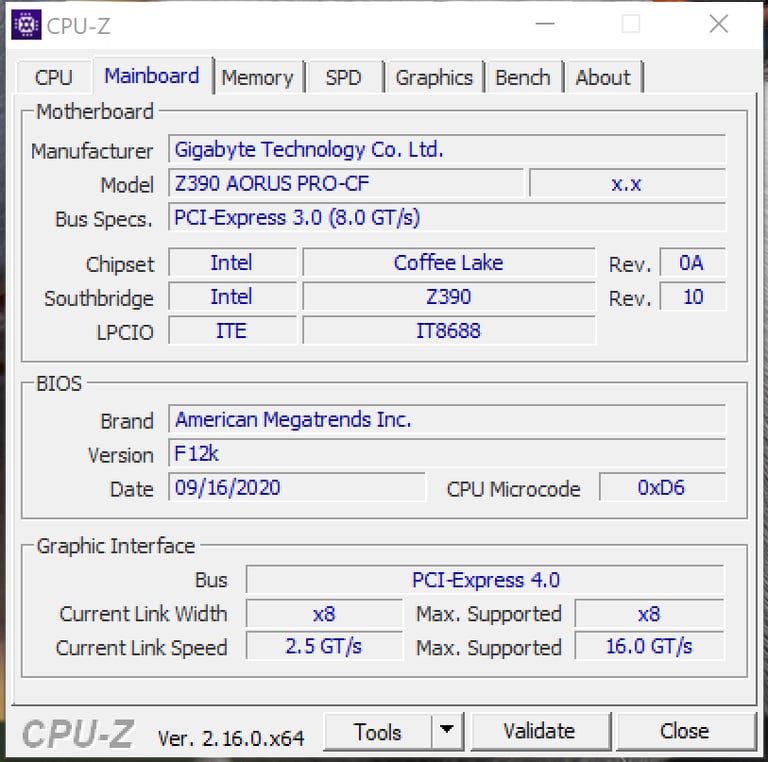This screenshot has width=768, height=762.
Task: Switch to the Memory tab
Action: click(258, 77)
